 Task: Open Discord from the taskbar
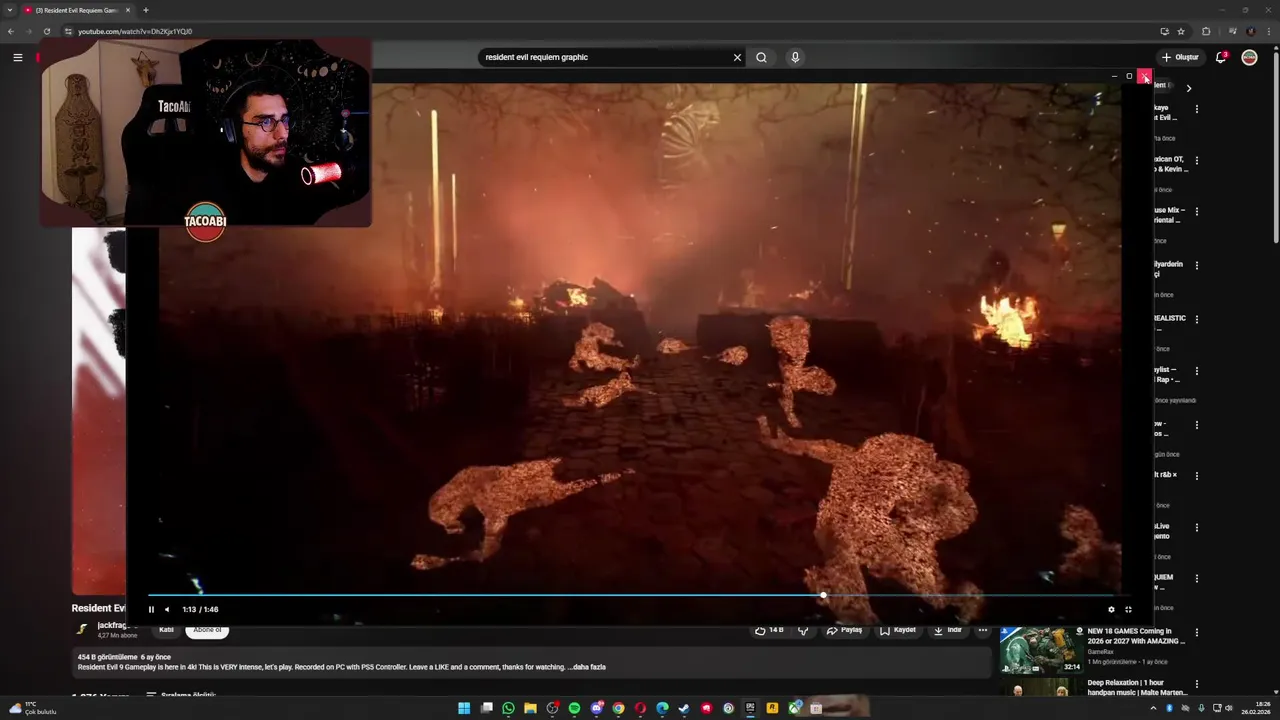[596, 708]
